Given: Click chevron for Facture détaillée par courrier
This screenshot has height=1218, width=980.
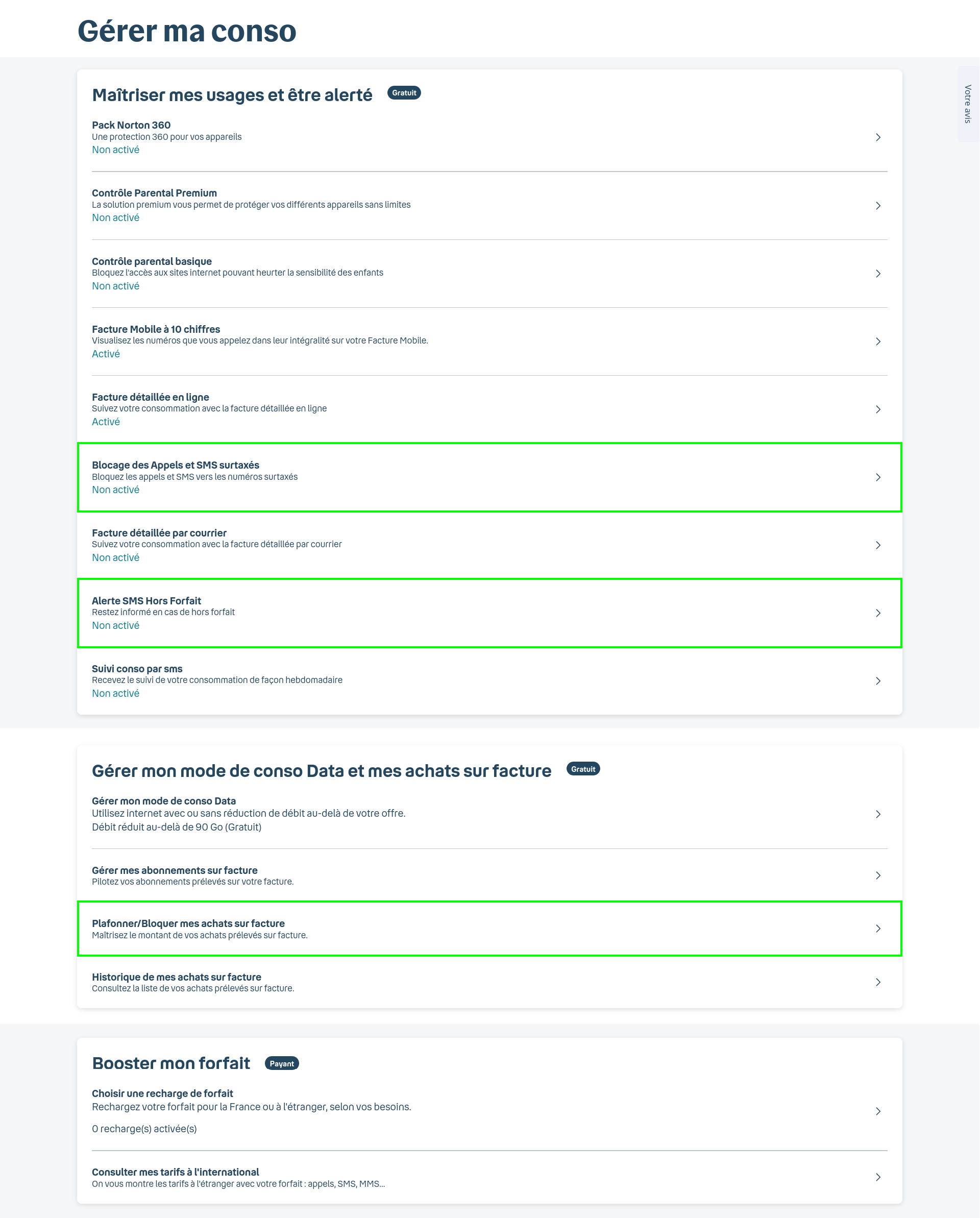Looking at the screenshot, I should pyautogui.click(x=878, y=545).
